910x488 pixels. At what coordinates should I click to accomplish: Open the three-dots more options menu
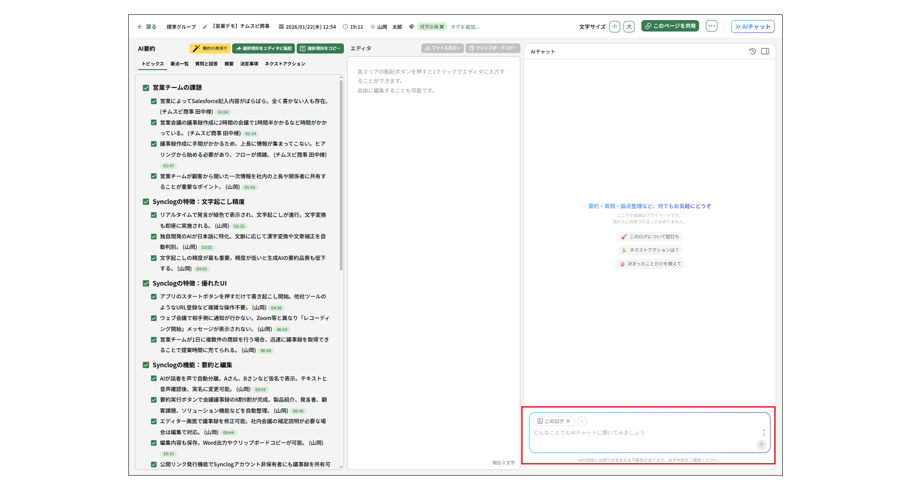tap(712, 26)
